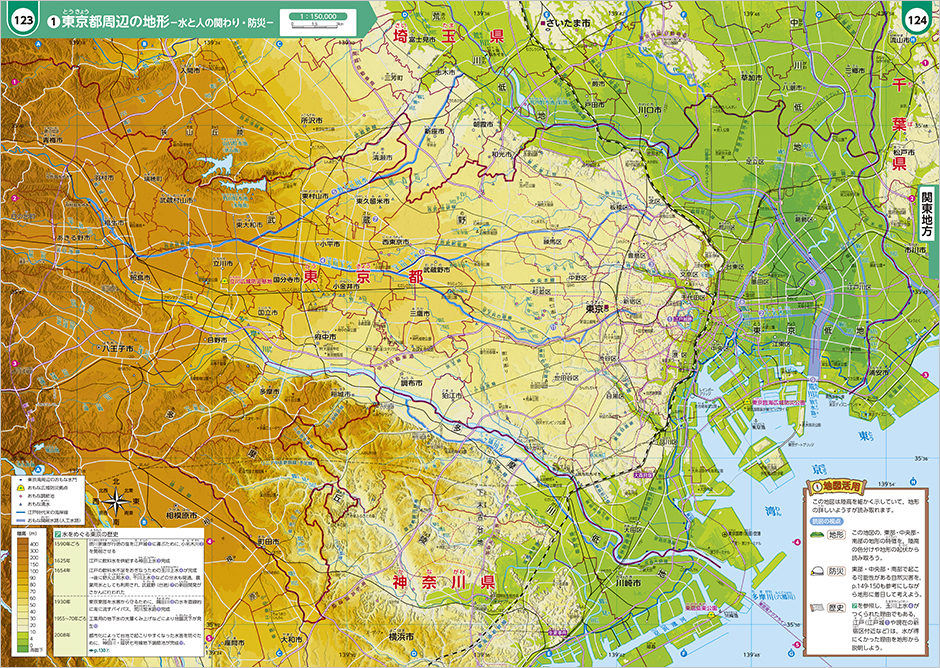Click the compass icon in the 地図活用 banner
The height and width of the screenshot is (668, 940).
[816, 486]
